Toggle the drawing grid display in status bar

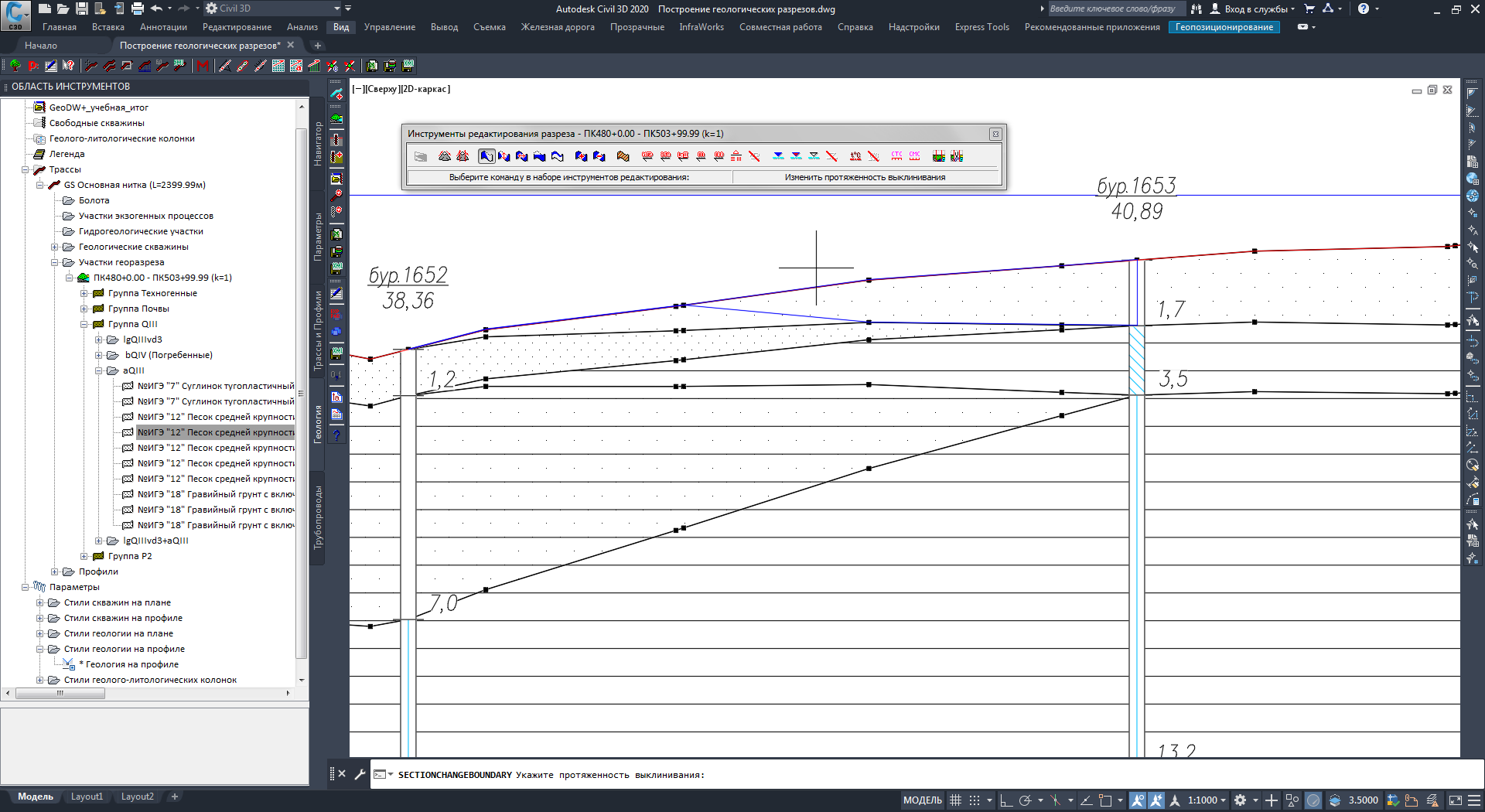(956, 800)
